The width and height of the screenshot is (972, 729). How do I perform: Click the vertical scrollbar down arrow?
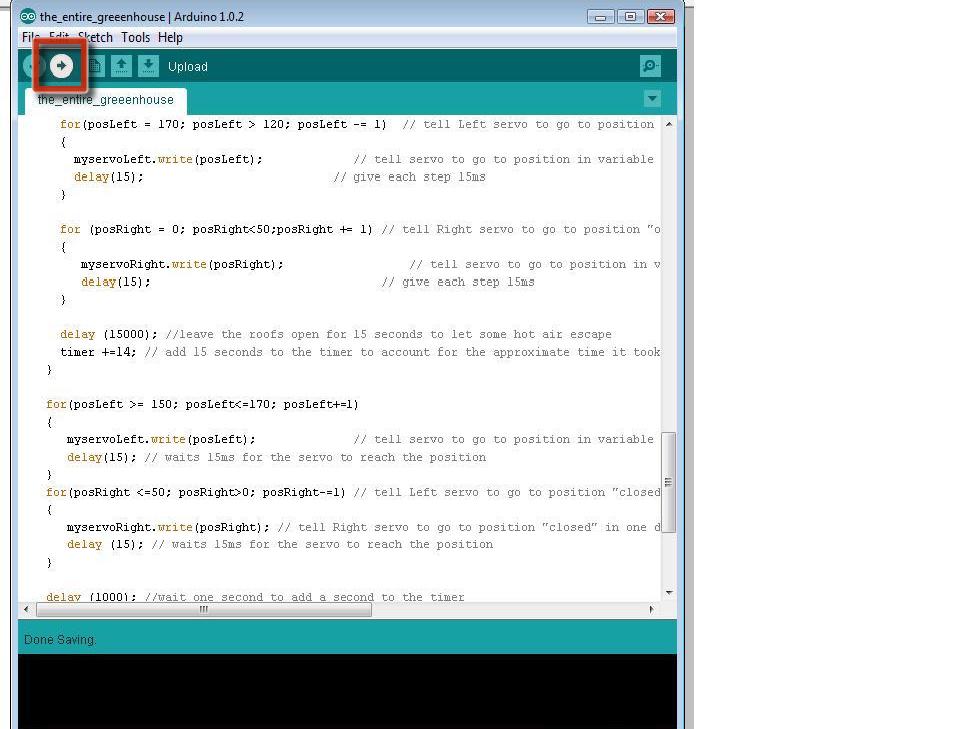pos(669,593)
